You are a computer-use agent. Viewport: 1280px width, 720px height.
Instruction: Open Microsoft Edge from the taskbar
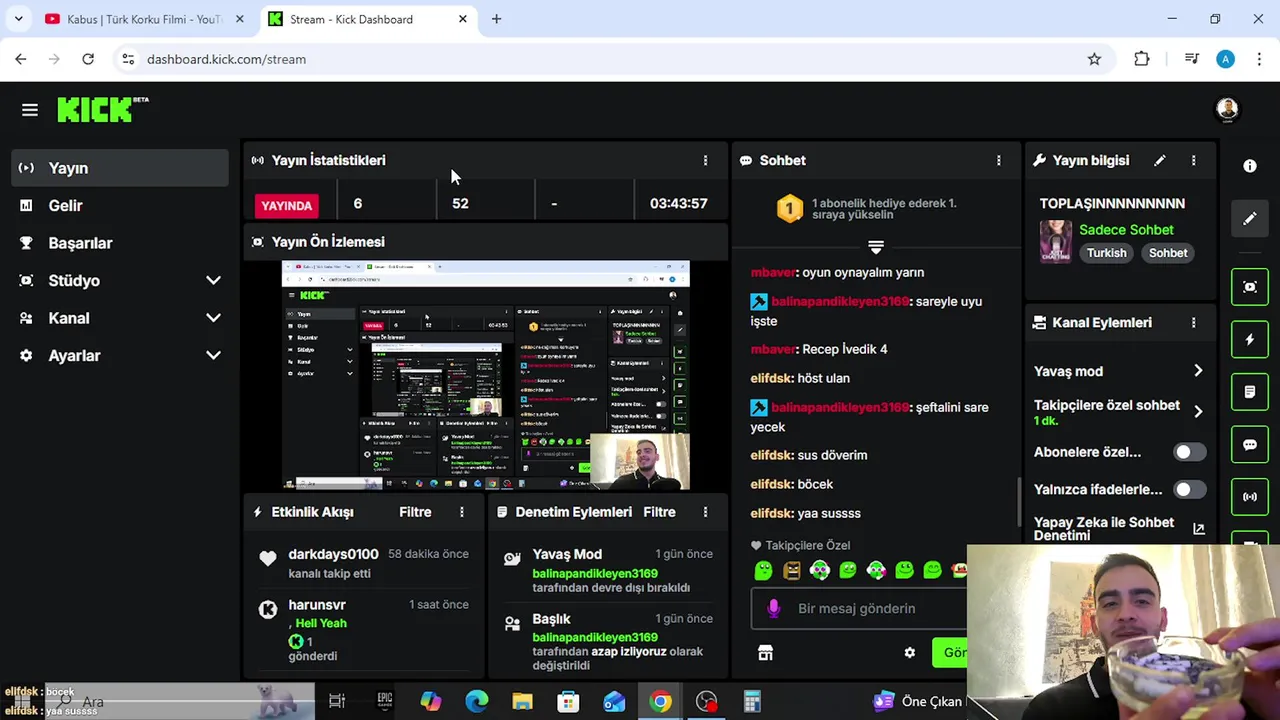click(476, 702)
